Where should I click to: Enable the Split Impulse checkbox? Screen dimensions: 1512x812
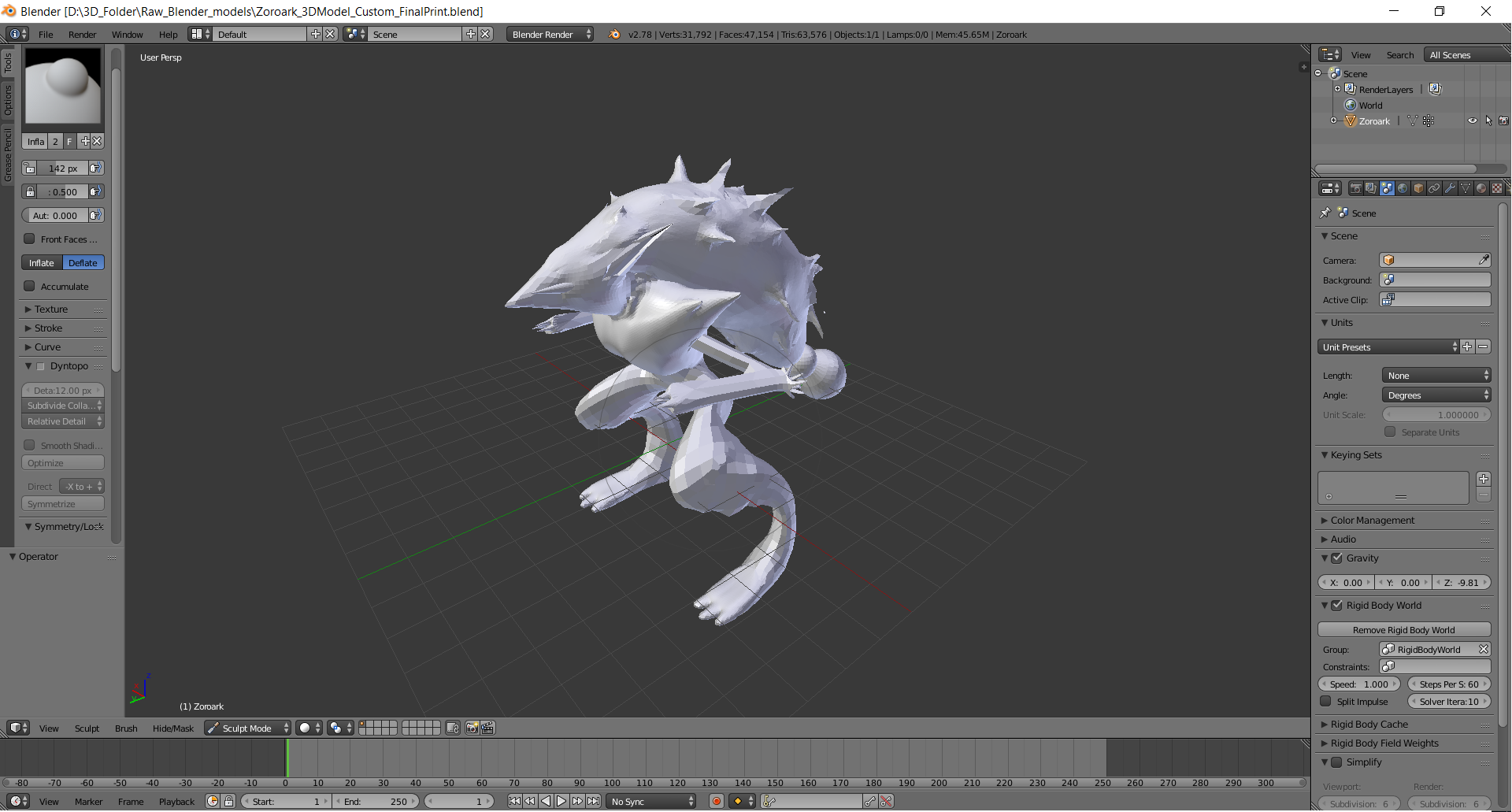[x=1325, y=701]
